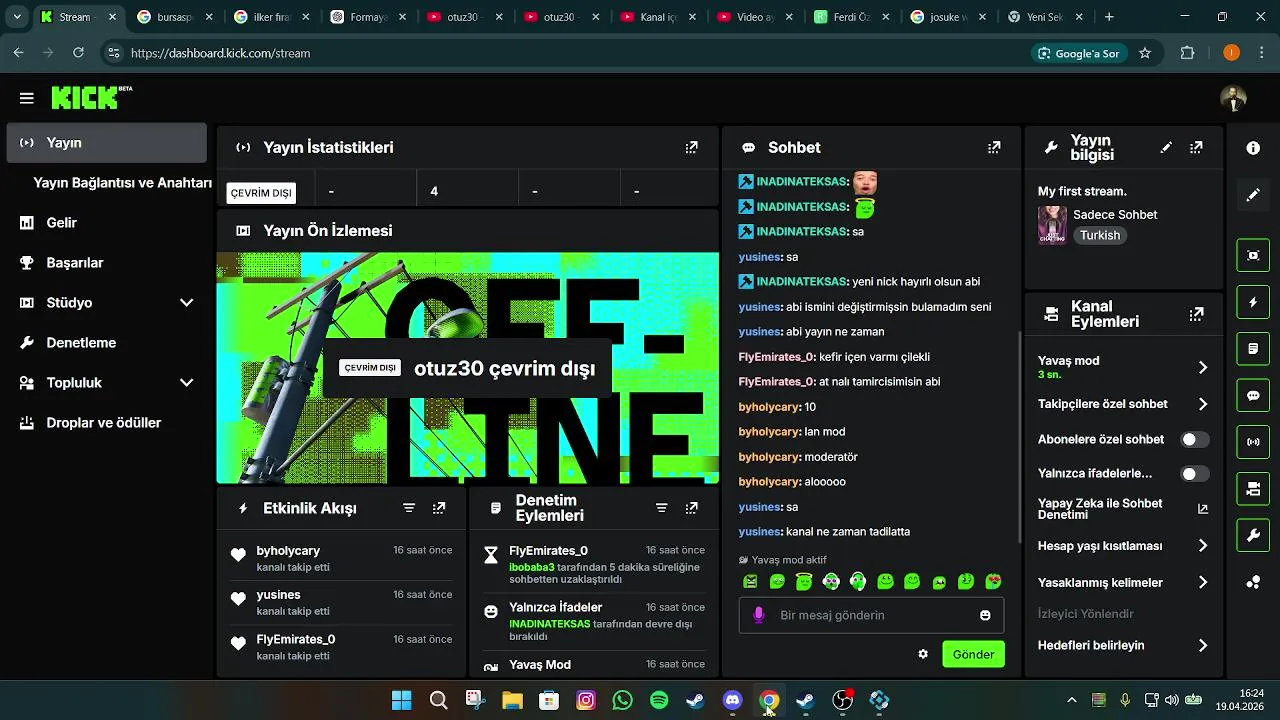Open the profile avatar menu
The image size is (1280, 720).
(1233, 98)
